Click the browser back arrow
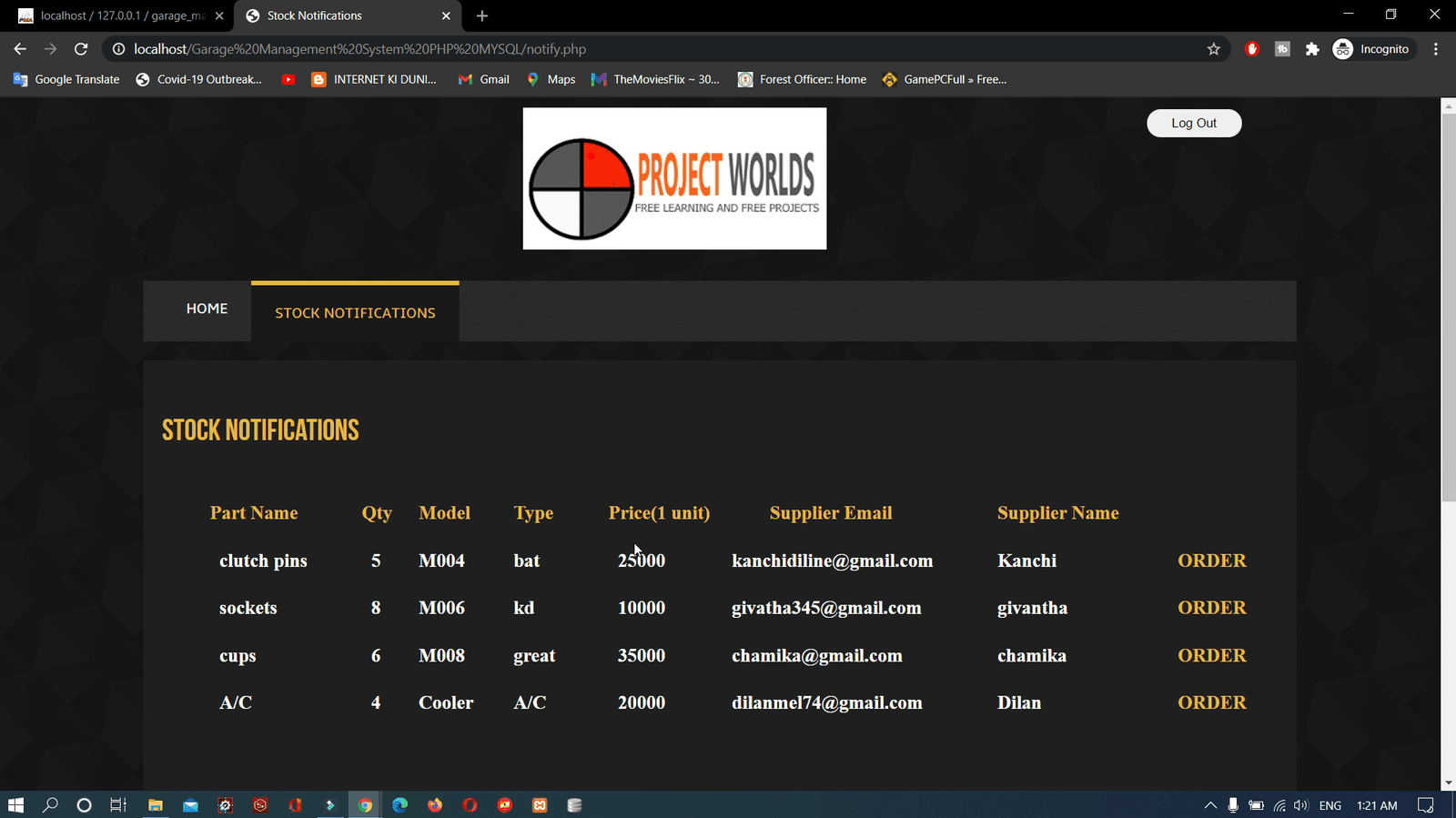The height and width of the screenshot is (818, 1456). coord(20,49)
